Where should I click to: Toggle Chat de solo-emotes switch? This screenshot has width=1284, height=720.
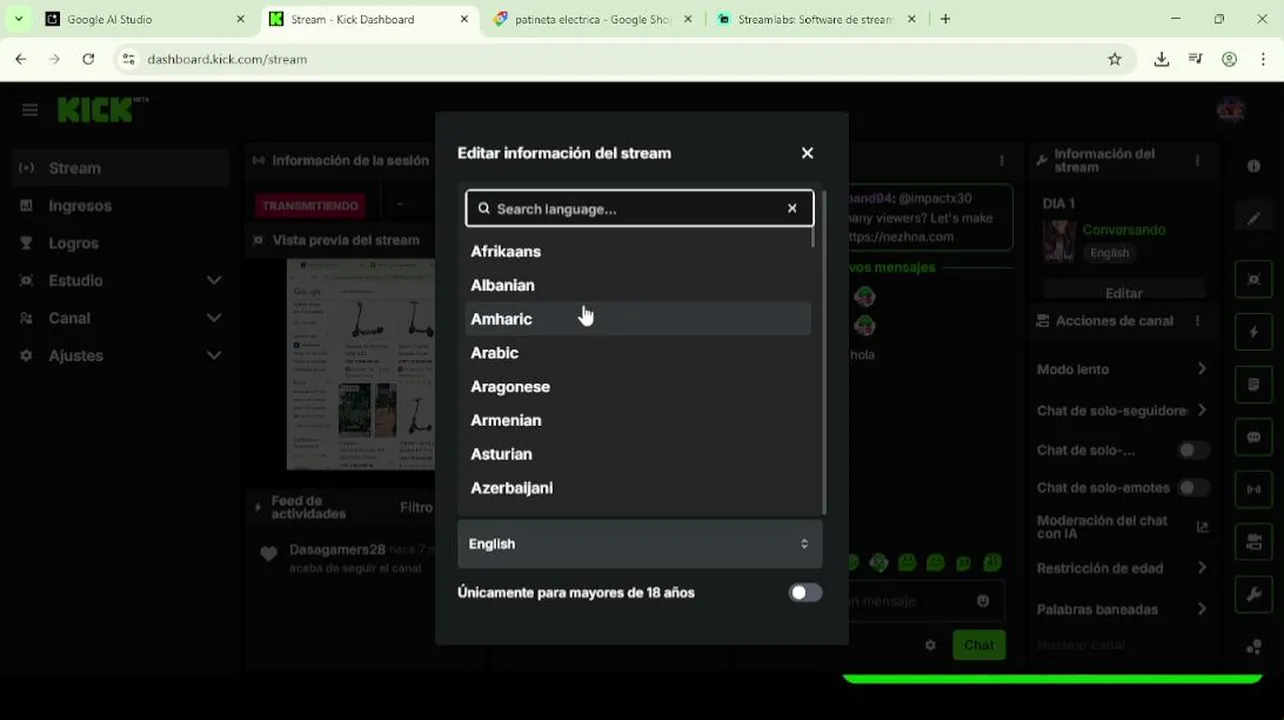[x=1192, y=488]
